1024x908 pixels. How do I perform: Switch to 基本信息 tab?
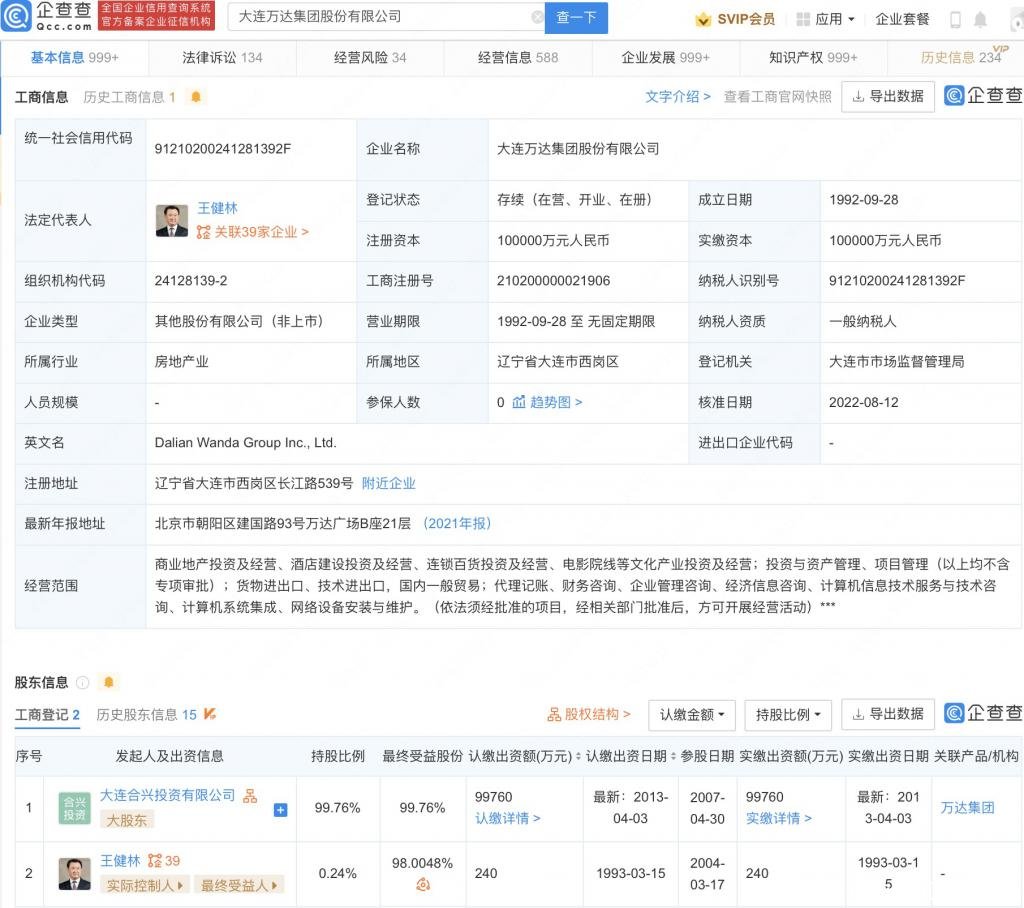[74, 57]
